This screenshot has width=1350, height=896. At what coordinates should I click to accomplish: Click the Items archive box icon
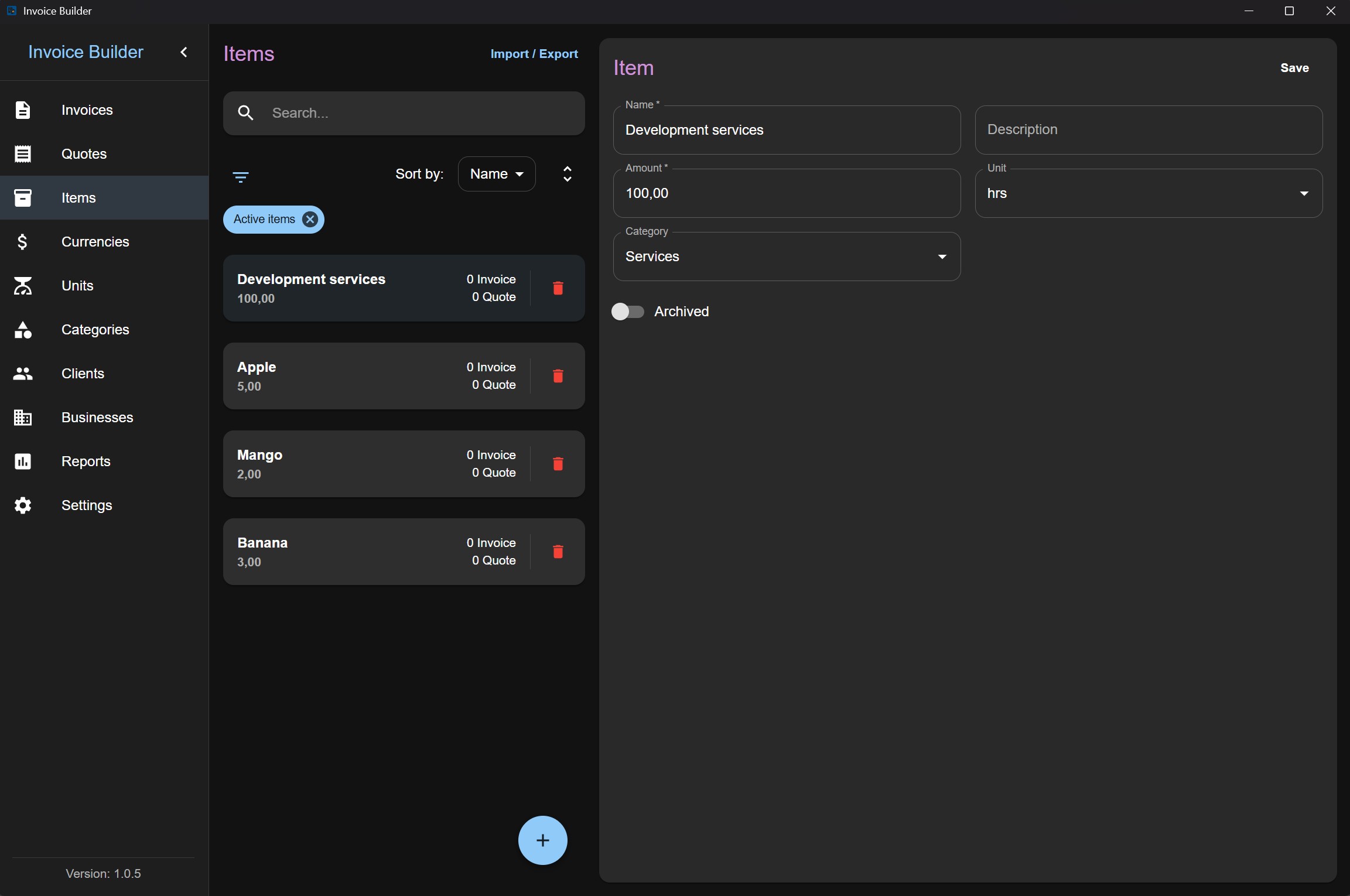point(23,198)
